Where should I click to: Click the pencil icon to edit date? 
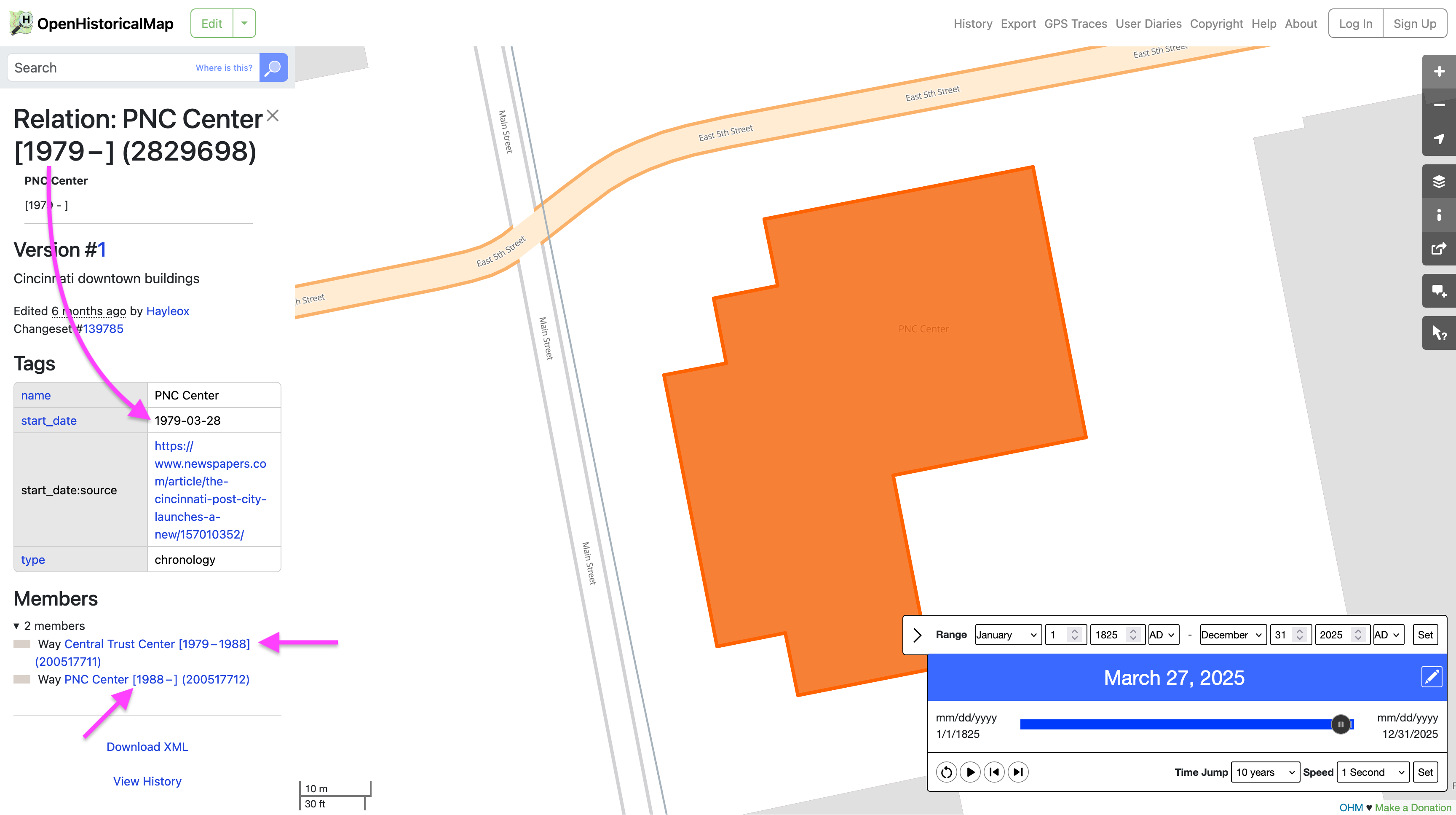[1432, 676]
